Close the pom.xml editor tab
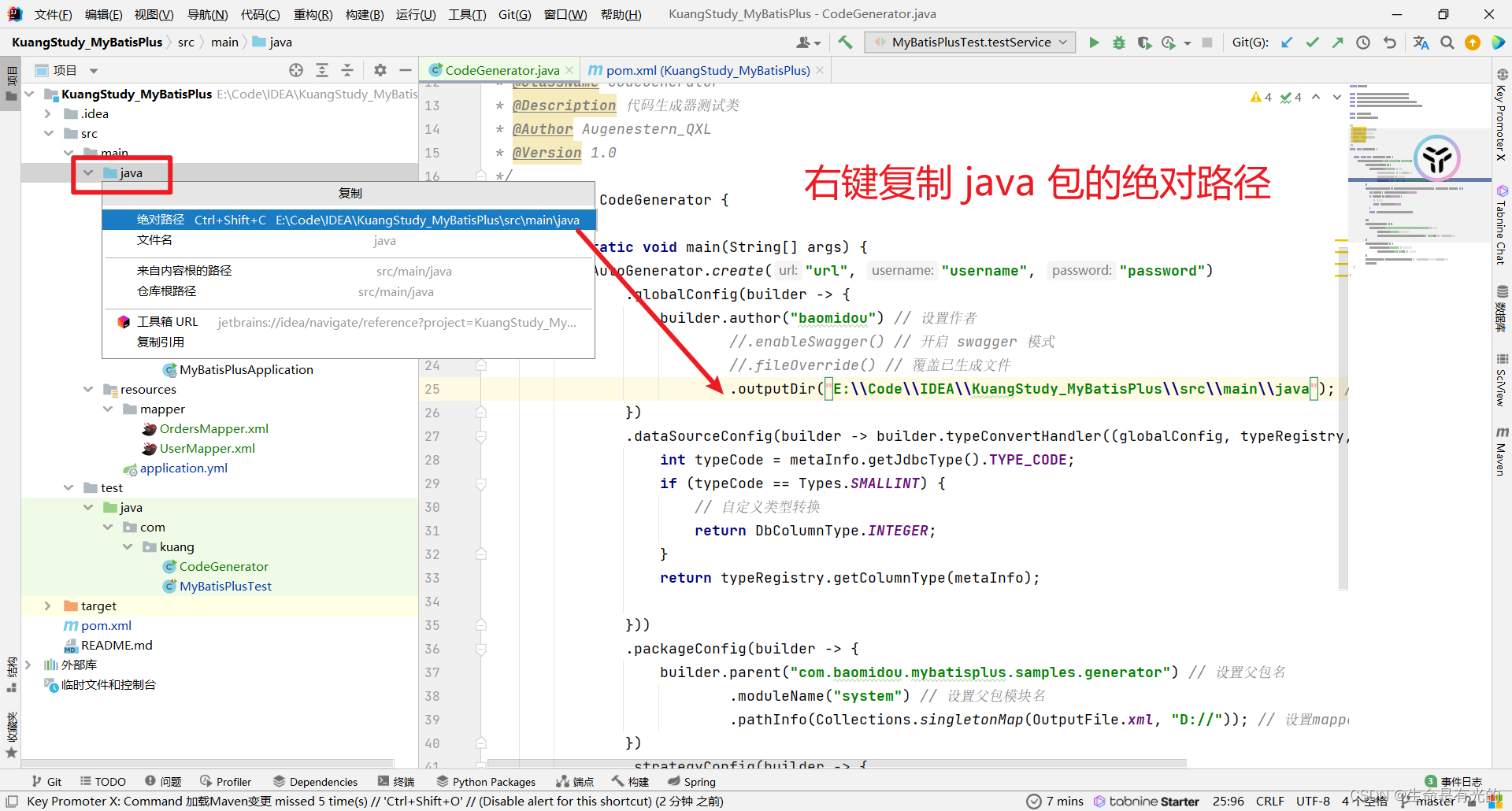The width and height of the screenshot is (1512, 811). point(820,70)
